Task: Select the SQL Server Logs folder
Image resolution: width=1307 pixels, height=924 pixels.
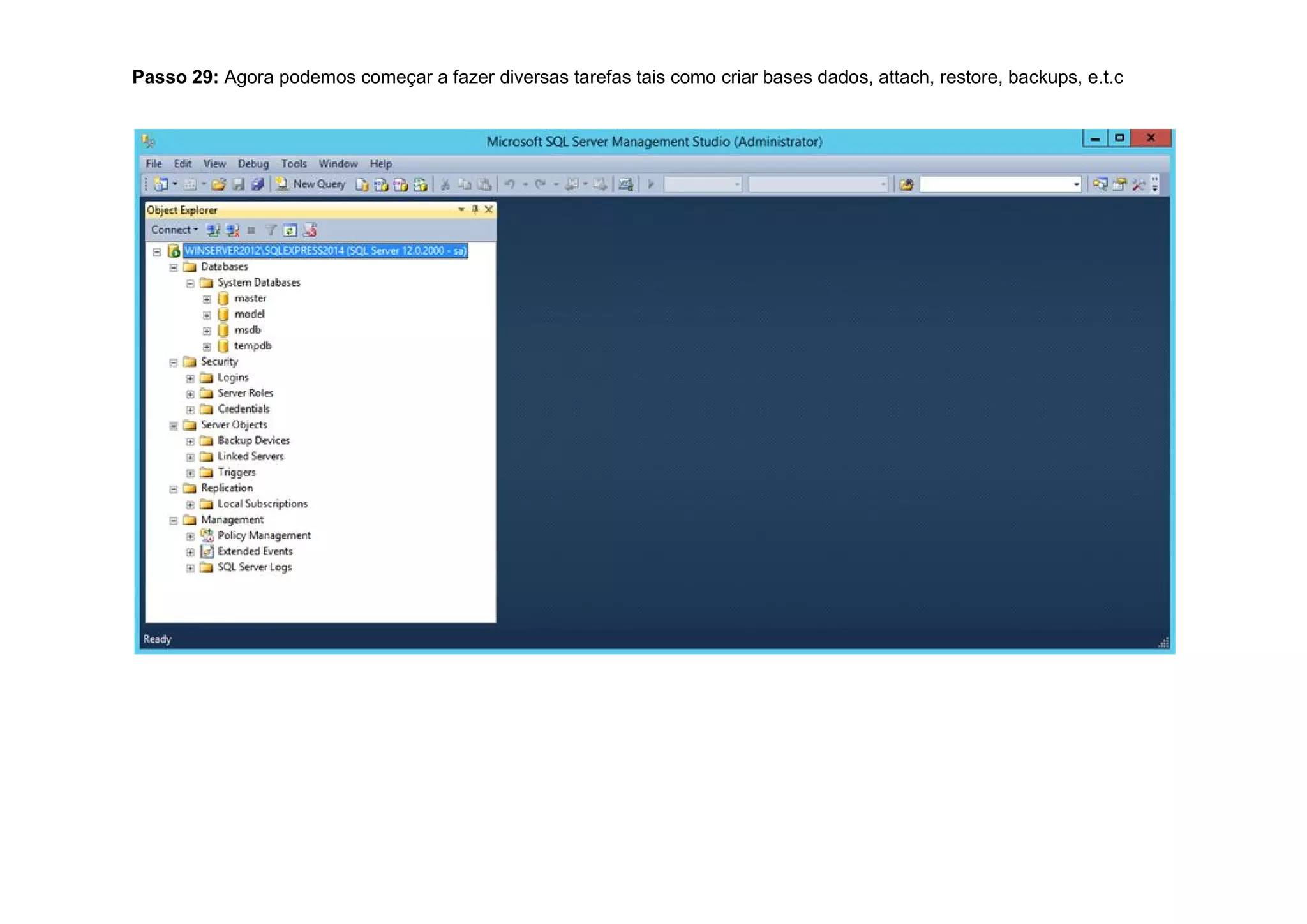Action: (254, 567)
